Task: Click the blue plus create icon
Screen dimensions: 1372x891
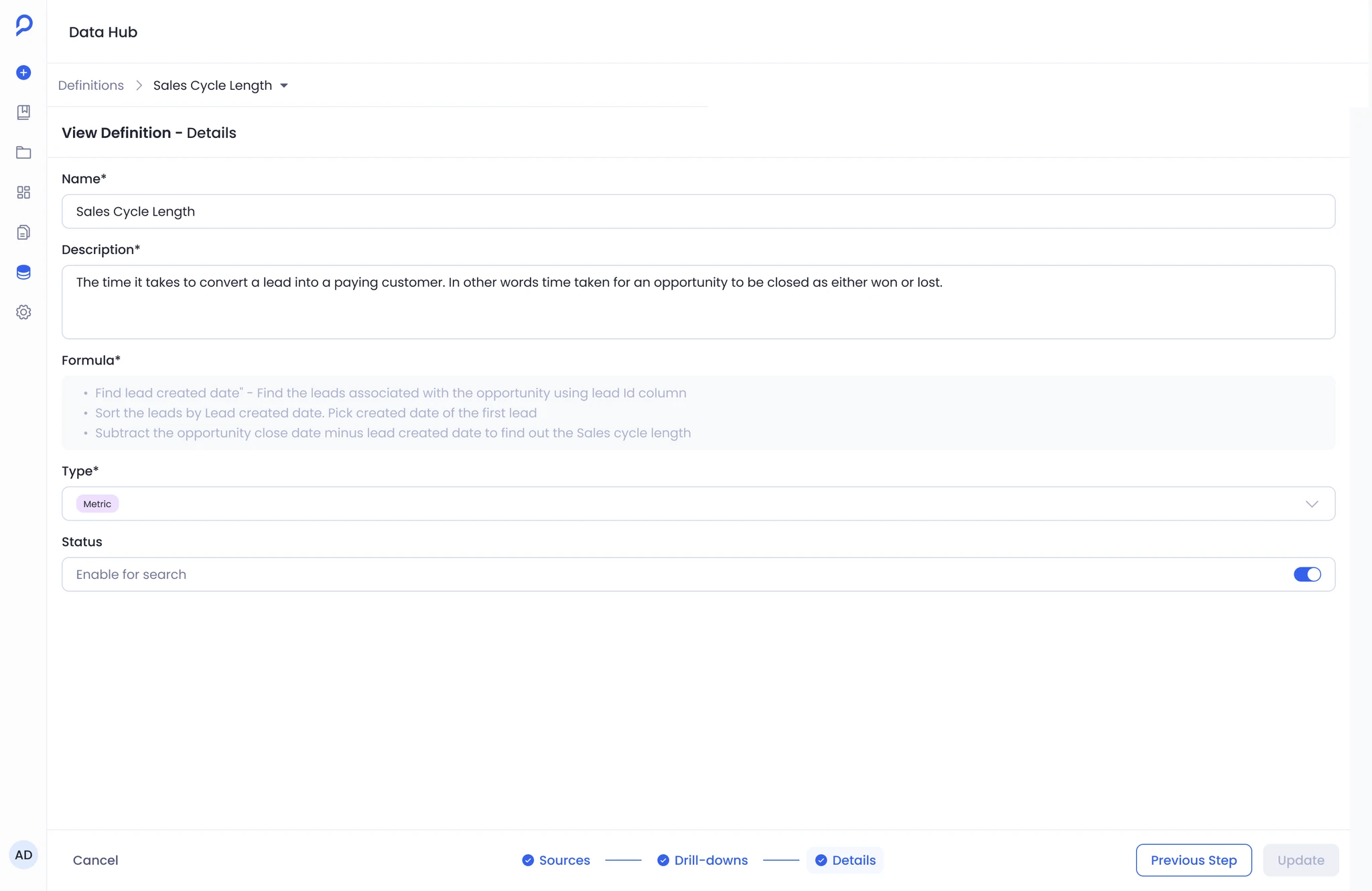Action: coord(23,72)
